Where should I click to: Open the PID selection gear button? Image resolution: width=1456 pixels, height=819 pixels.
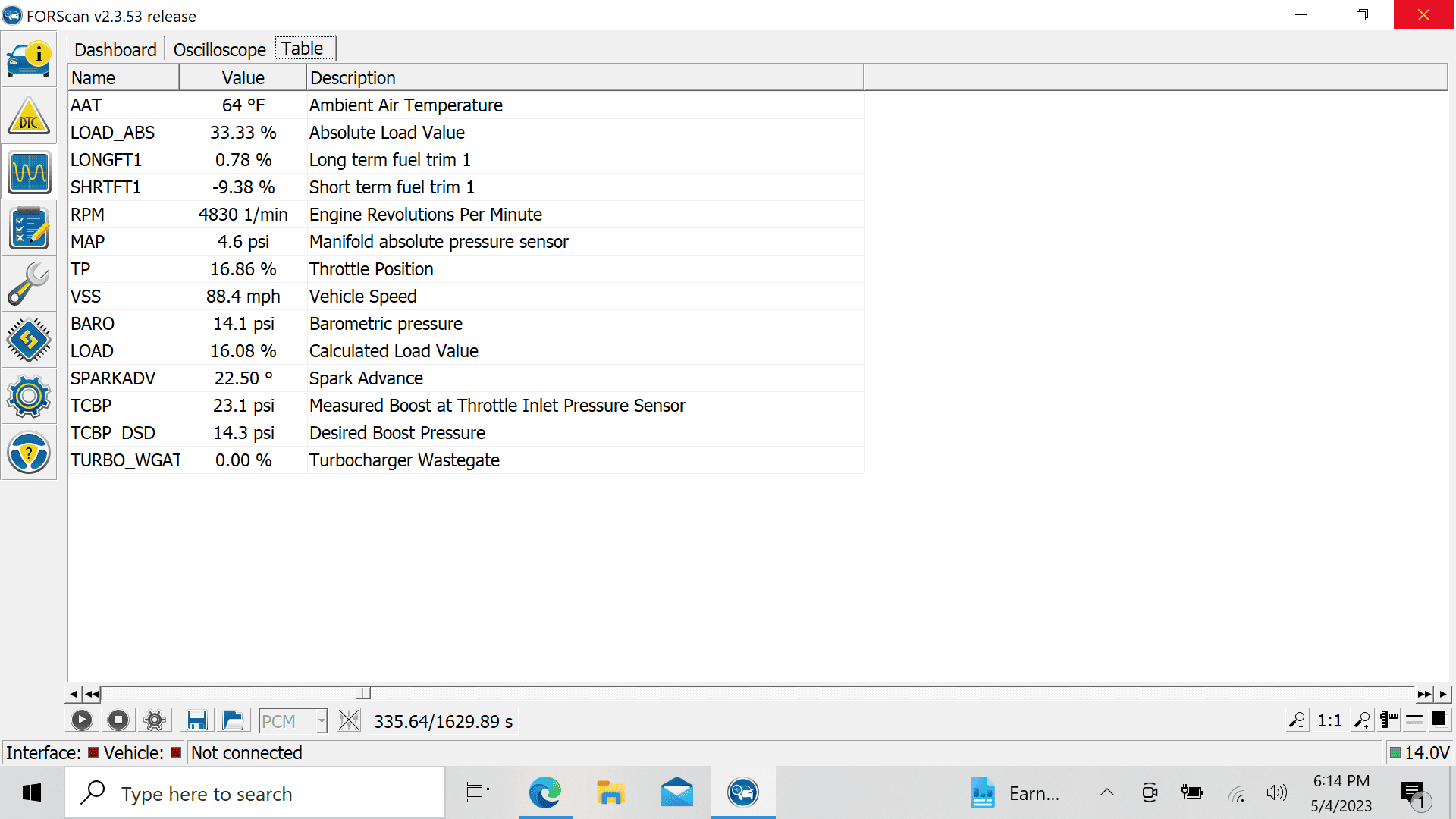(x=155, y=720)
